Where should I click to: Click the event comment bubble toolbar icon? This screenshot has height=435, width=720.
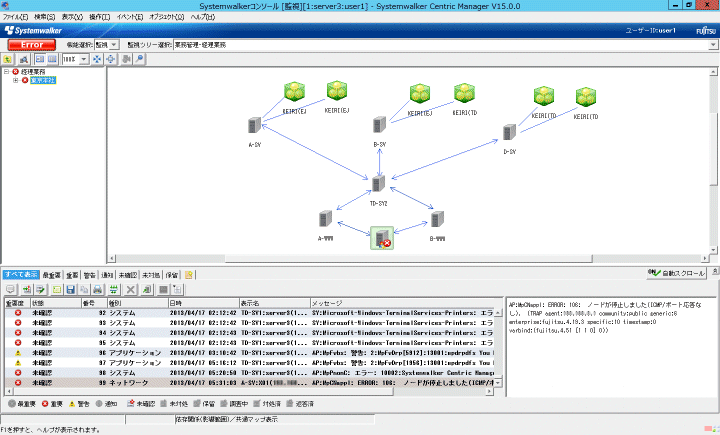click(11, 289)
